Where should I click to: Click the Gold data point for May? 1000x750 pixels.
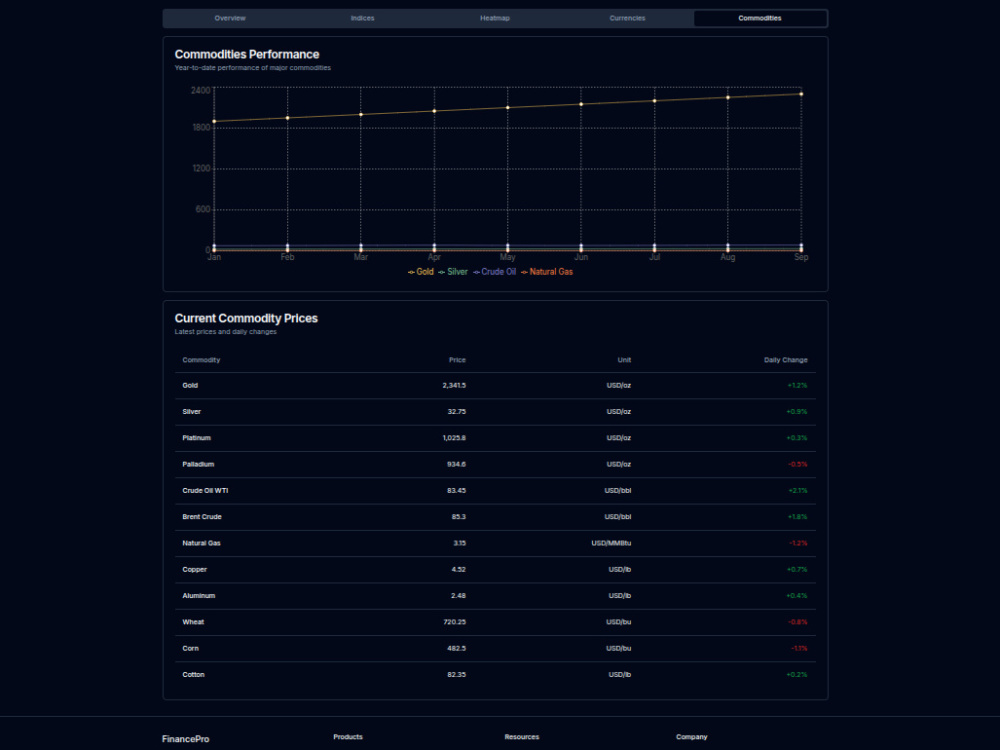508,108
